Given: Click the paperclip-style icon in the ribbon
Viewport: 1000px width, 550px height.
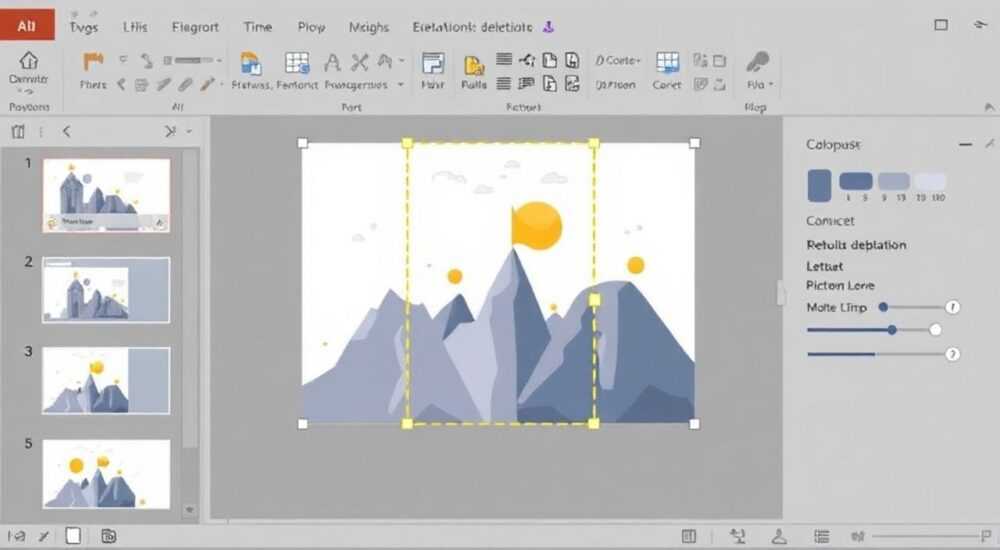Looking at the screenshot, I should tap(186, 84).
